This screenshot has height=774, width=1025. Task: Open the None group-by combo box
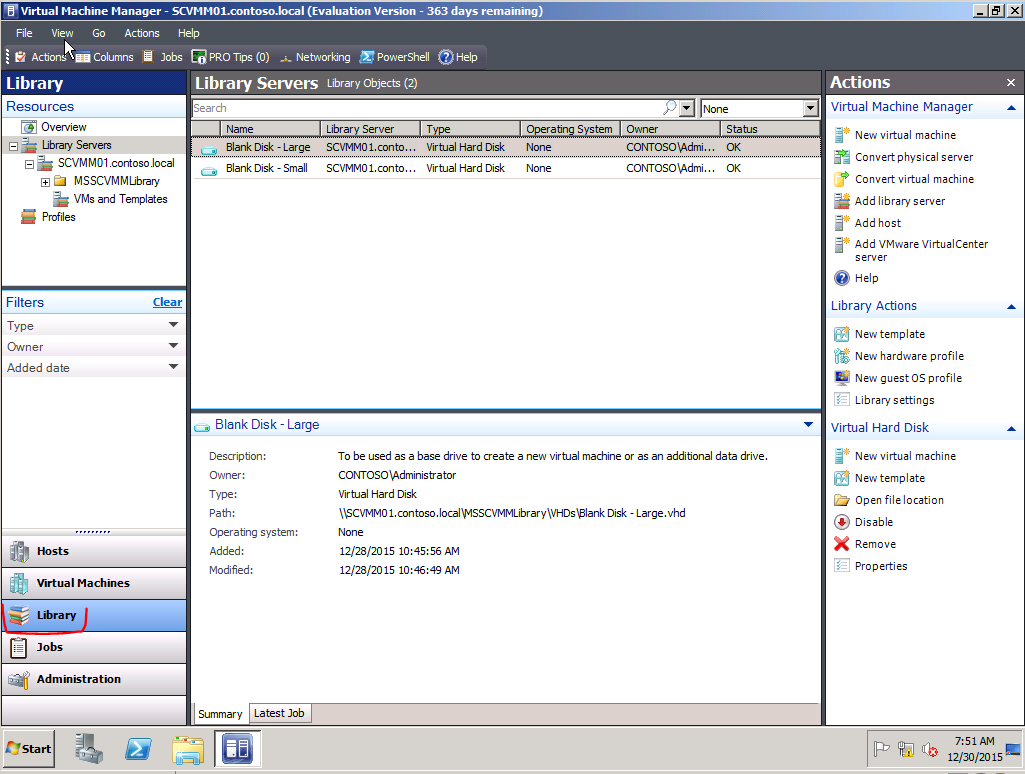(759, 109)
